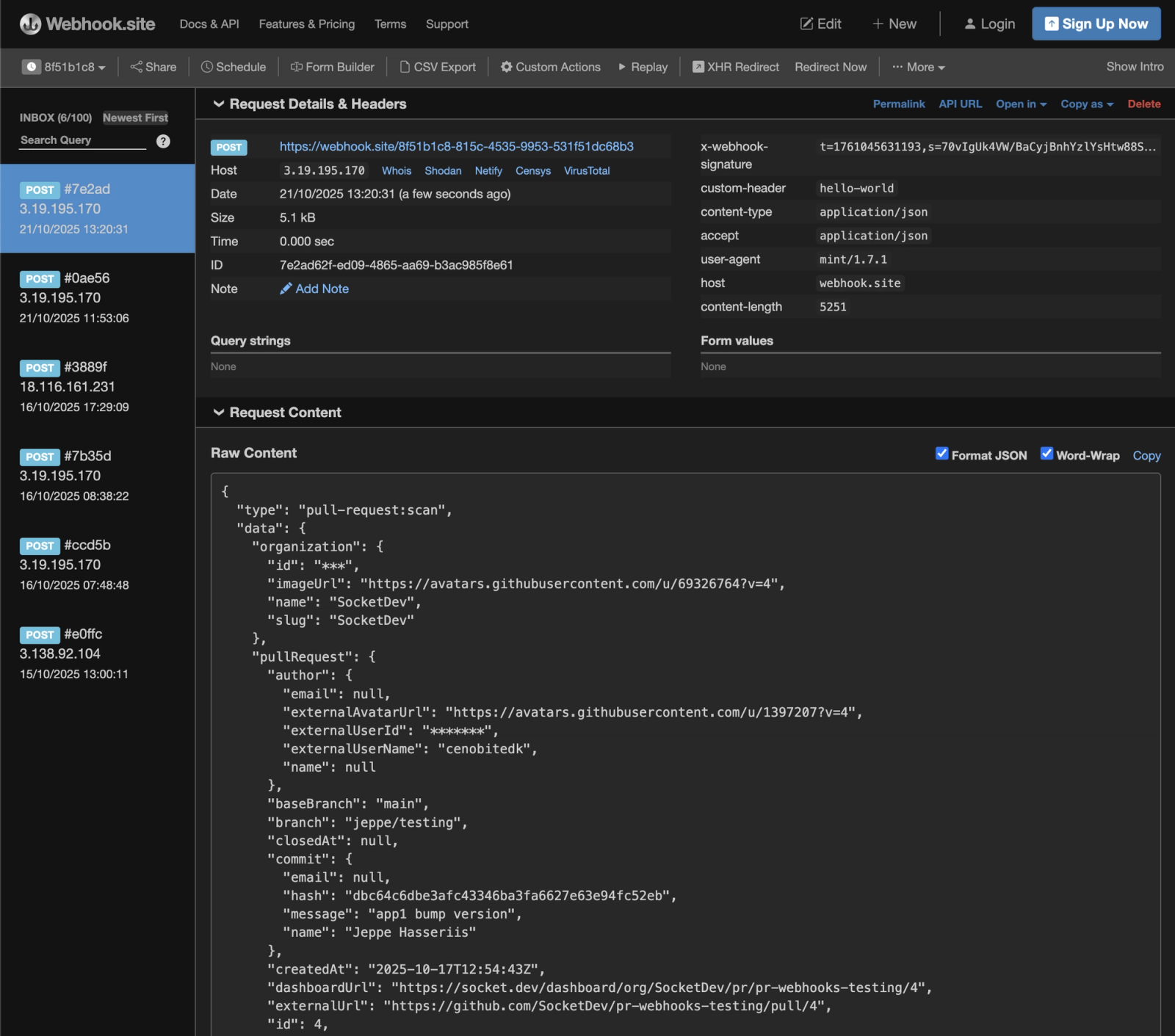Expand the Copy as dropdown
The height and width of the screenshot is (1036, 1175).
pos(1086,104)
